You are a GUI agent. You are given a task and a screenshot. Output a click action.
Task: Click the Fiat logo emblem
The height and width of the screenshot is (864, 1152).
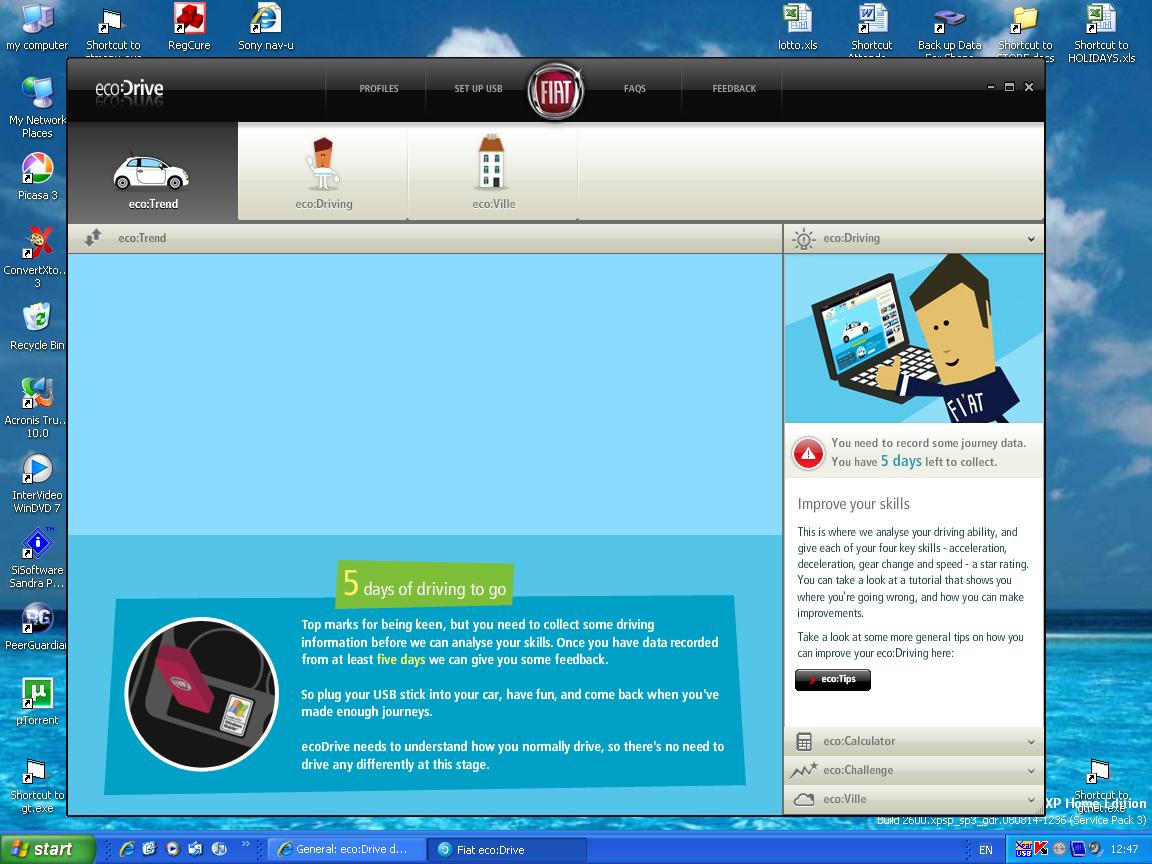555,91
